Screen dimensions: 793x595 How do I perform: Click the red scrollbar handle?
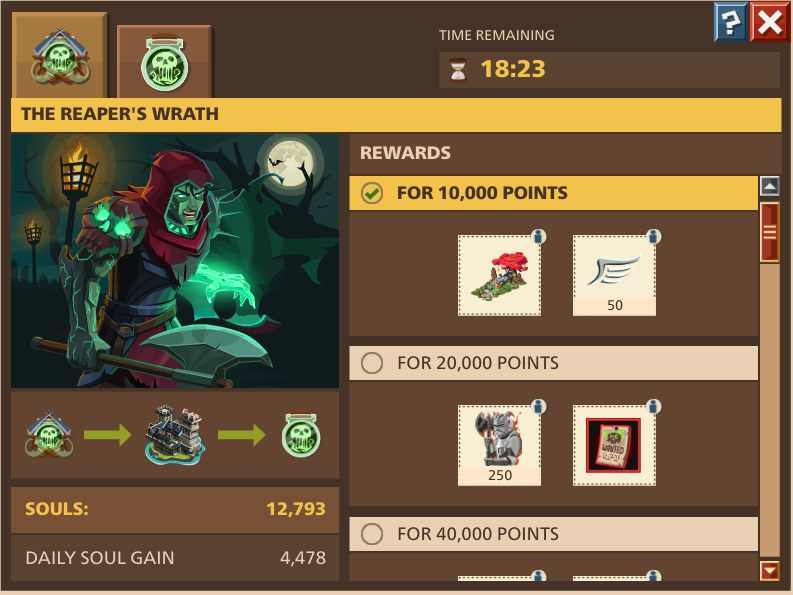pos(769,232)
